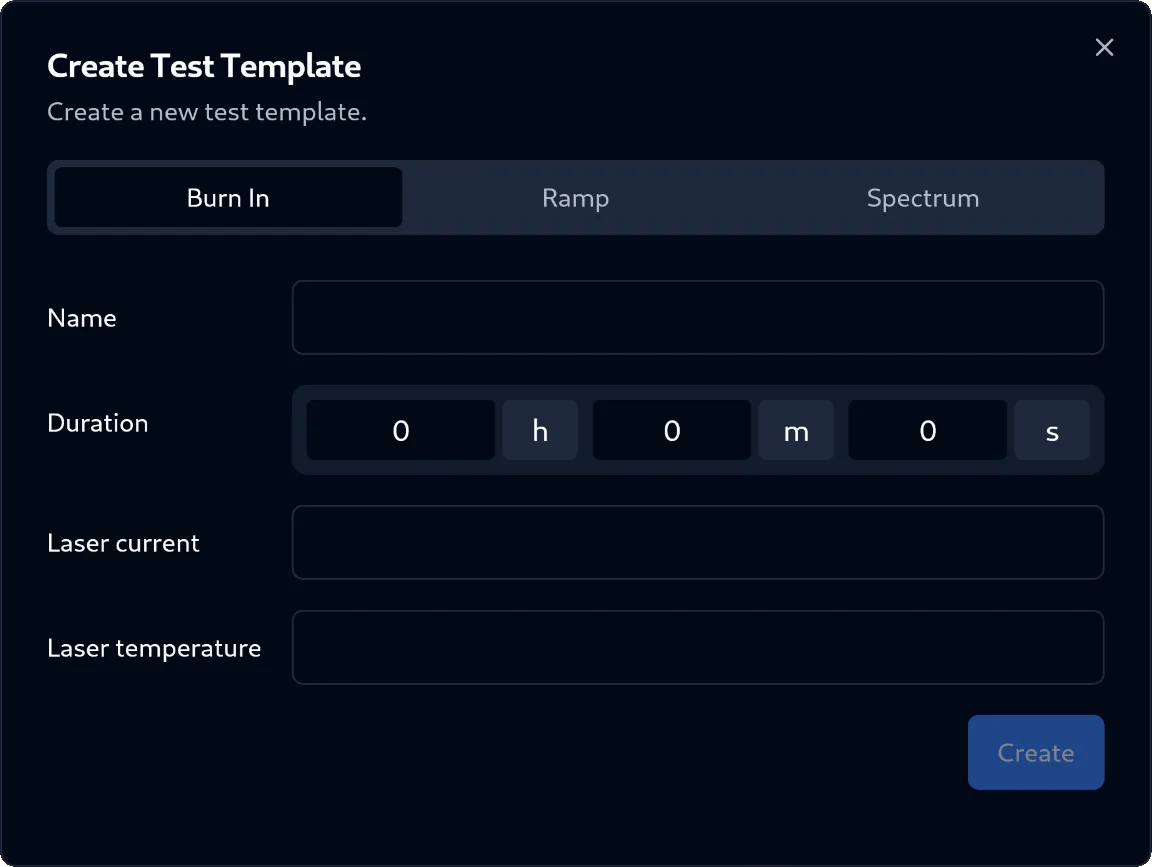Click the Laser temperature input field
Image resolution: width=1152 pixels, height=867 pixels.
tap(697, 647)
